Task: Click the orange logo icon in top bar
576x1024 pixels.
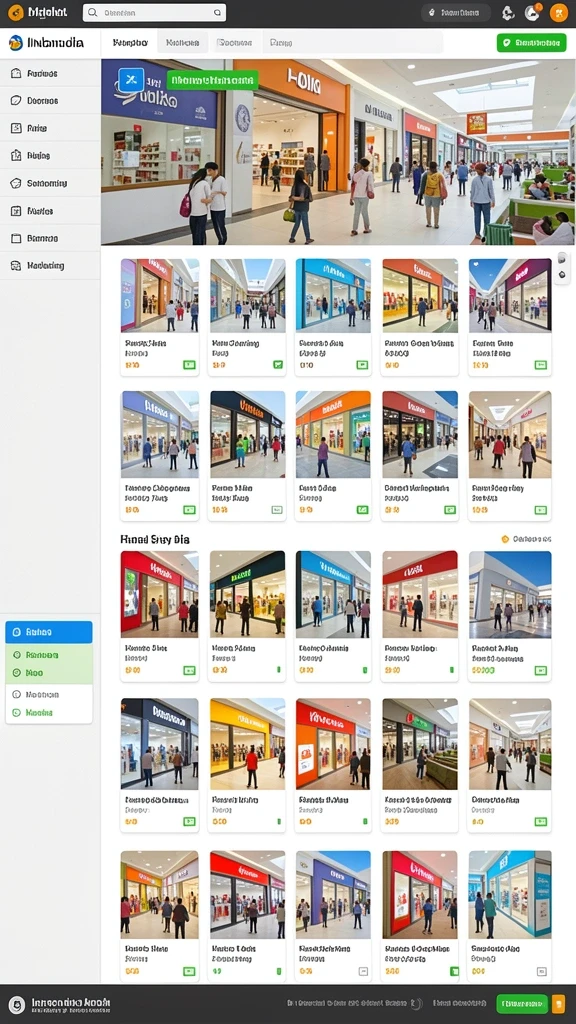Action: pyautogui.click(x=16, y=12)
